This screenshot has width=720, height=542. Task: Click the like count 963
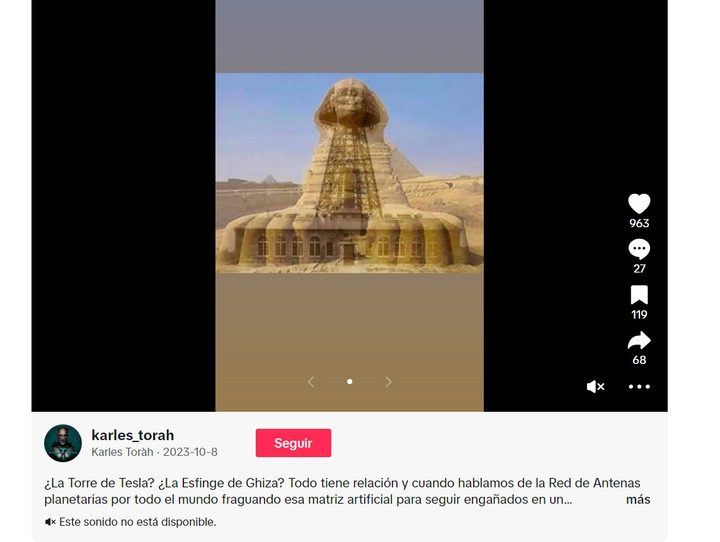pyautogui.click(x=639, y=223)
